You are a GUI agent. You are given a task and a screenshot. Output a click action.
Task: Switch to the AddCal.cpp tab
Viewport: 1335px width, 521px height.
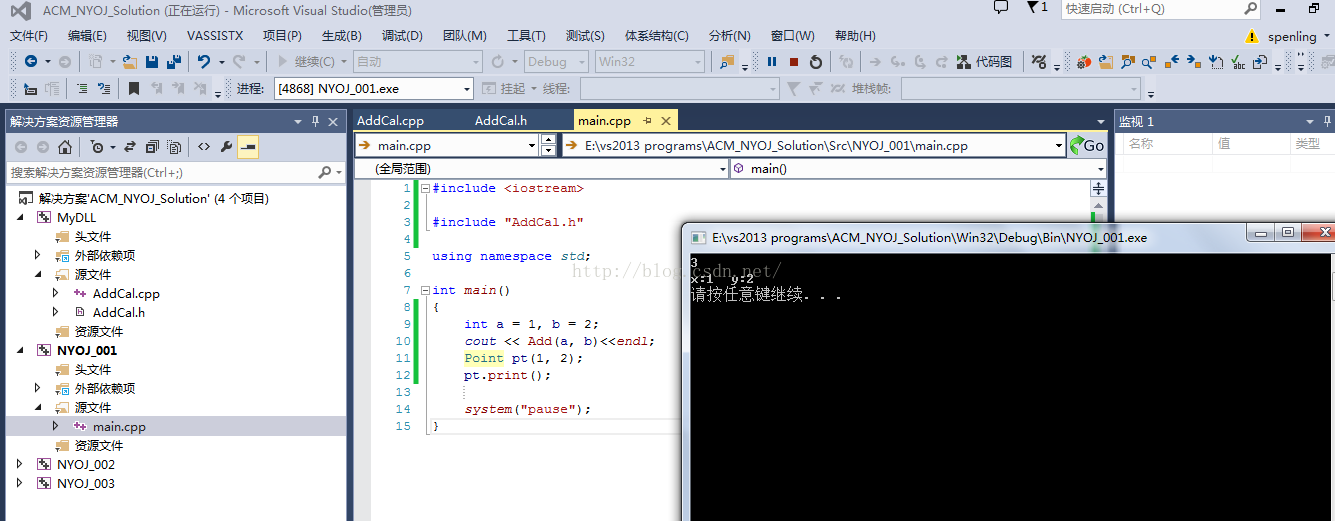tap(391, 121)
